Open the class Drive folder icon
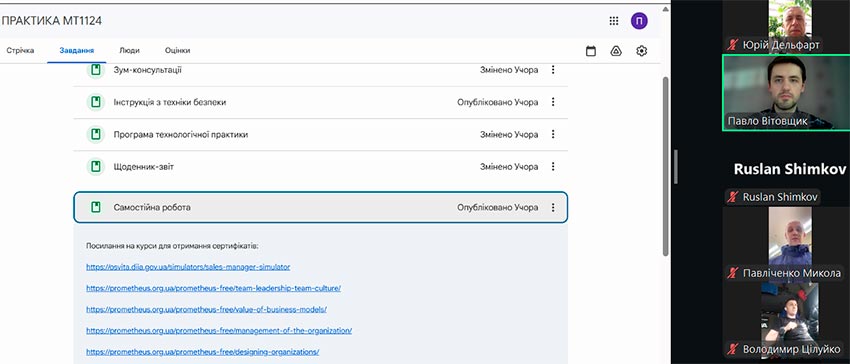This screenshot has height=364, width=850. pyautogui.click(x=616, y=51)
